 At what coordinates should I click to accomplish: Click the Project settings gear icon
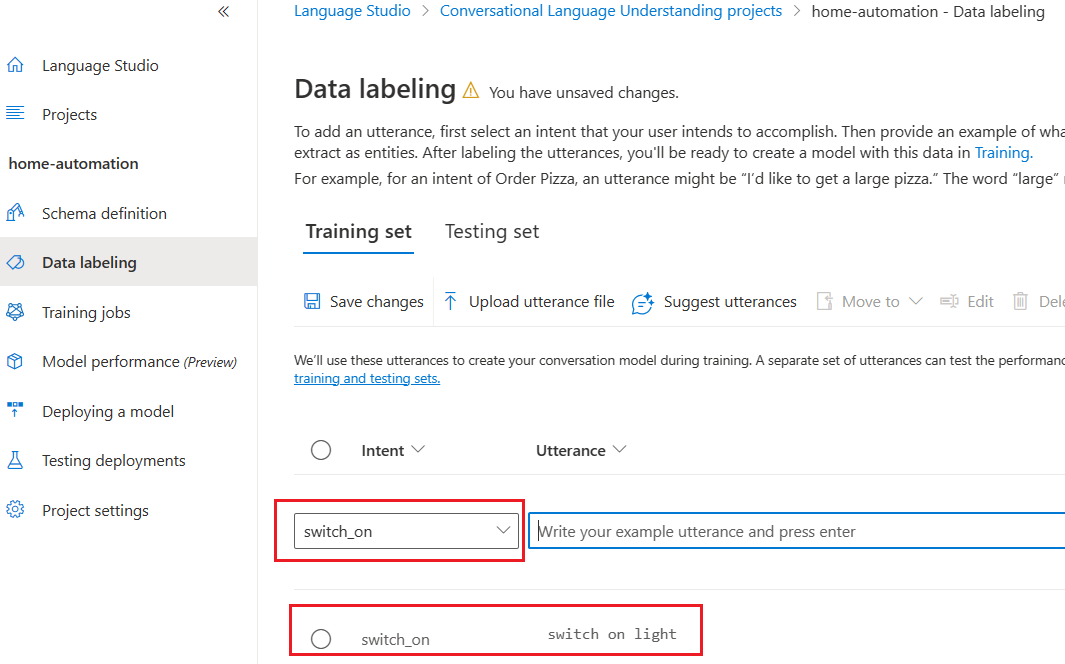click(15, 509)
